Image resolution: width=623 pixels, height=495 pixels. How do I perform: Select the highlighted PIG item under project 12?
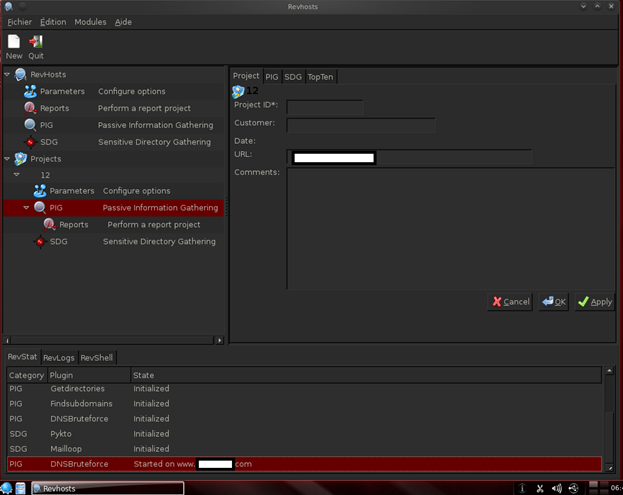point(56,208)
